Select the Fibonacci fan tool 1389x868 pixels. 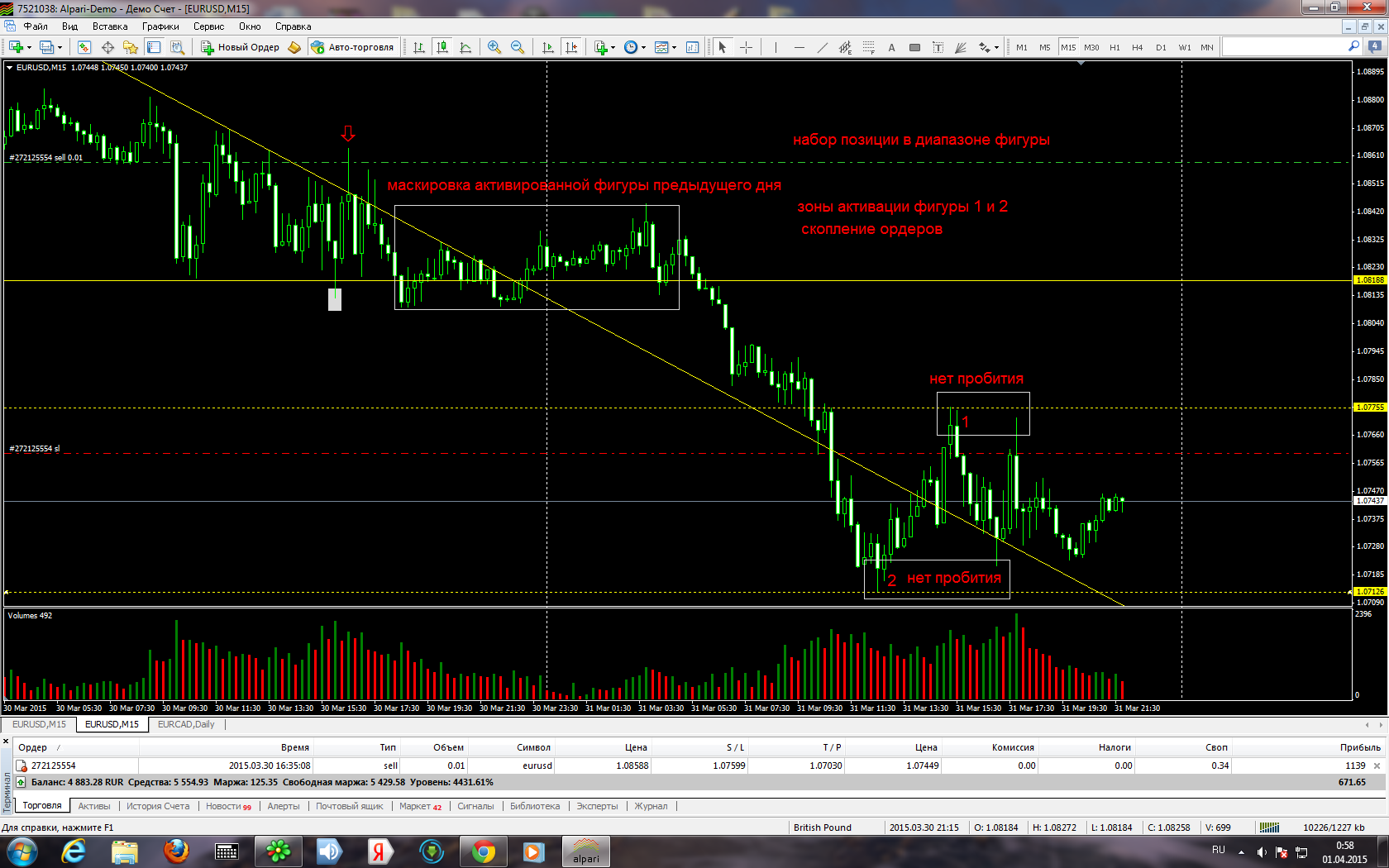(x=961, y=47)
